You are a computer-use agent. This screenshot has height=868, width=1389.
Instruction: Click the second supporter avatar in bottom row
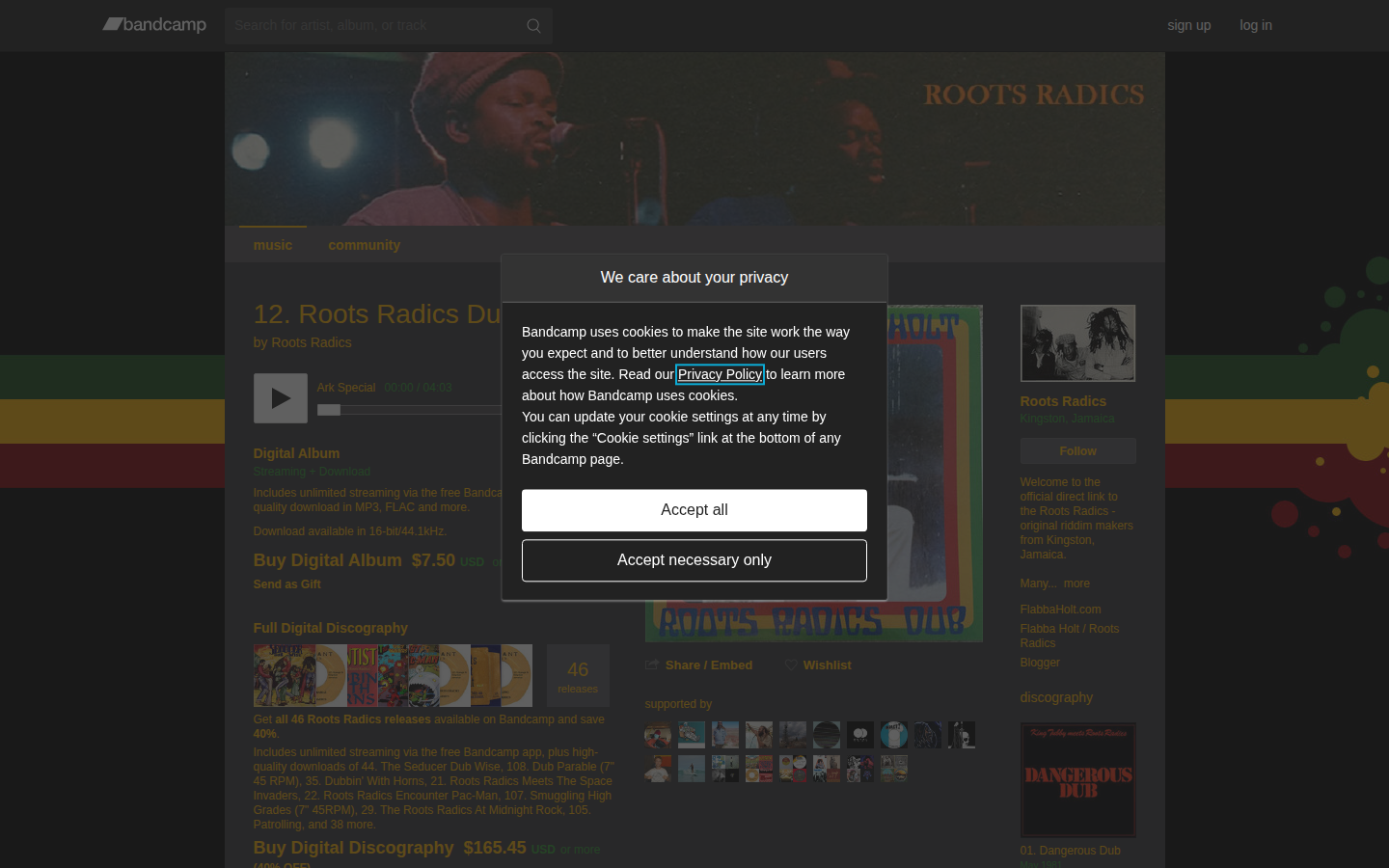pyautogui.click(x=692, y=769)
